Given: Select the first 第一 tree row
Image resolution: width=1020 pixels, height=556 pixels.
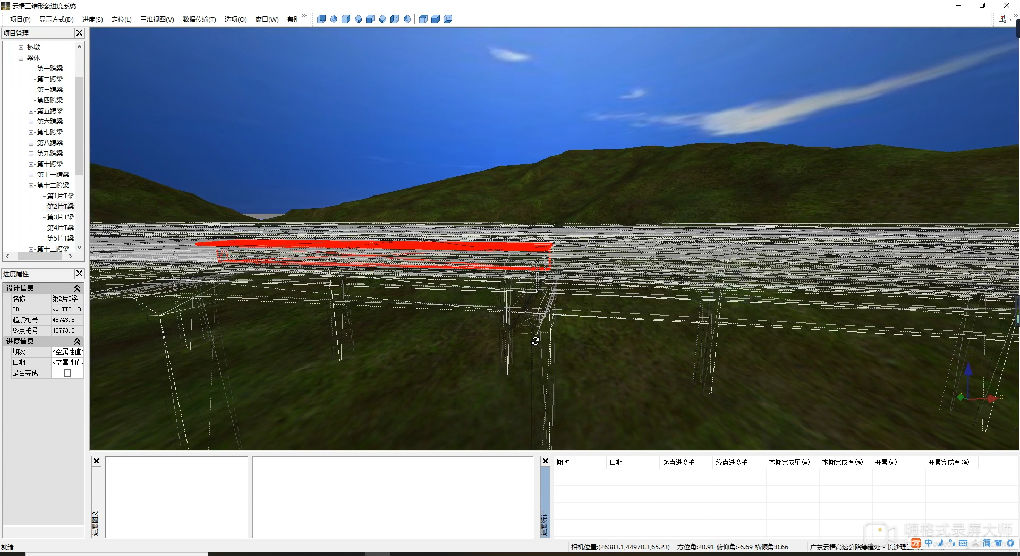Looking at the screenshot, I should pos(50,68).
